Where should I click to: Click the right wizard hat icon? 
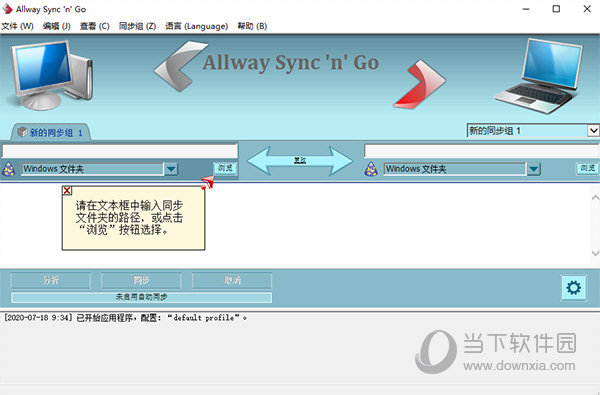[371, 169]
